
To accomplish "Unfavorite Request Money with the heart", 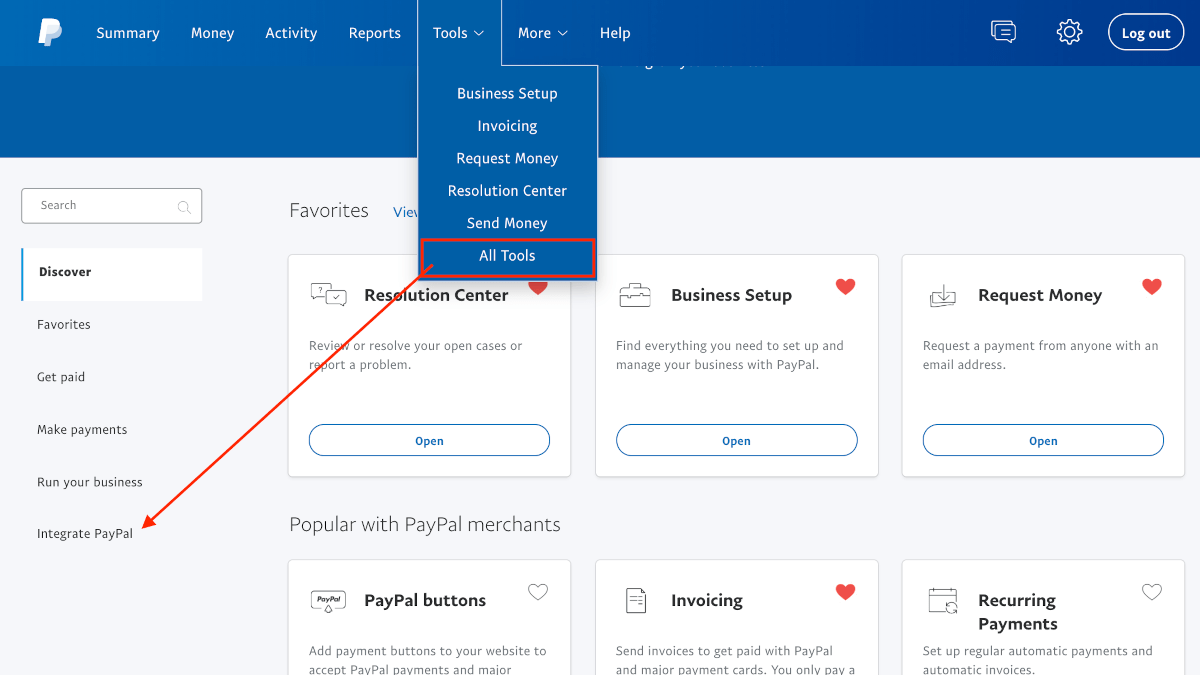I will tap(1152, 287).
